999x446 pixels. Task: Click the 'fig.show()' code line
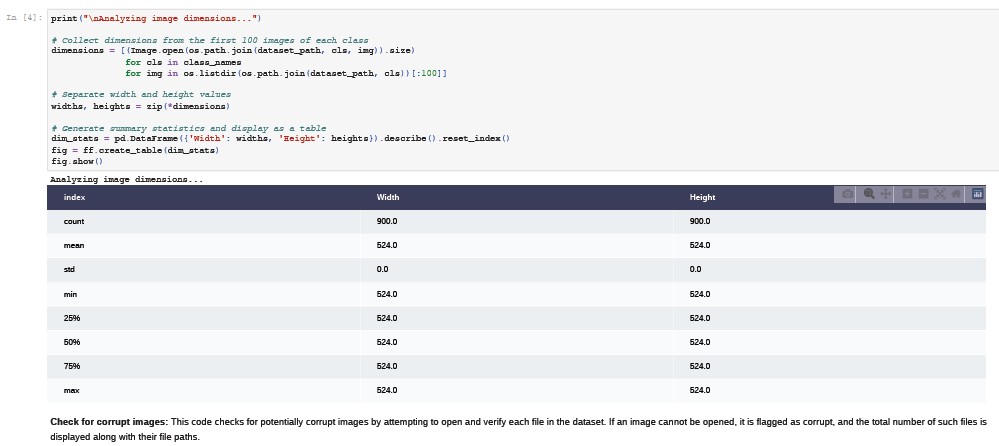pyautogui.click(x=77, y=161)
